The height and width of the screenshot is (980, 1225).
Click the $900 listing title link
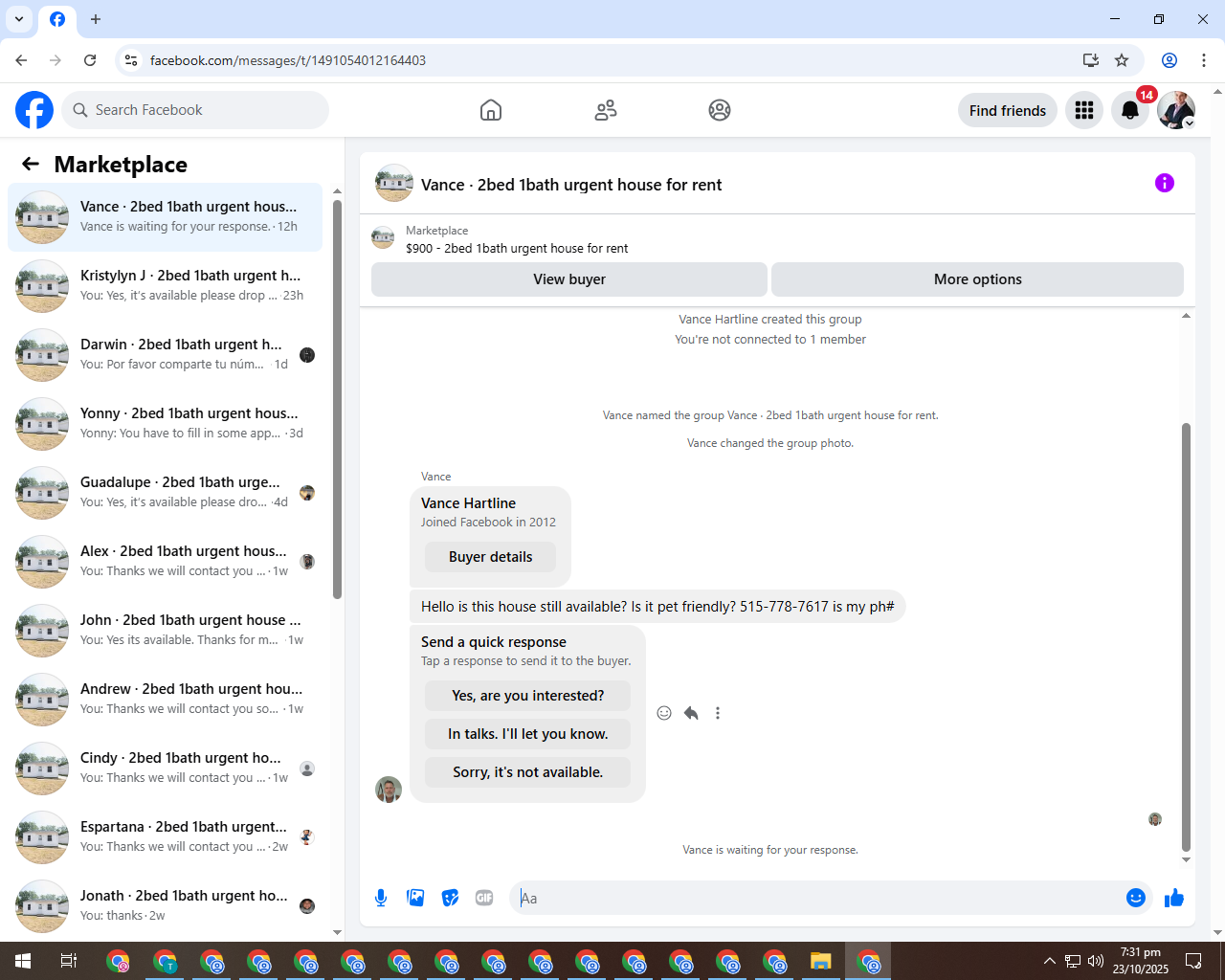(x=517, y=248)
